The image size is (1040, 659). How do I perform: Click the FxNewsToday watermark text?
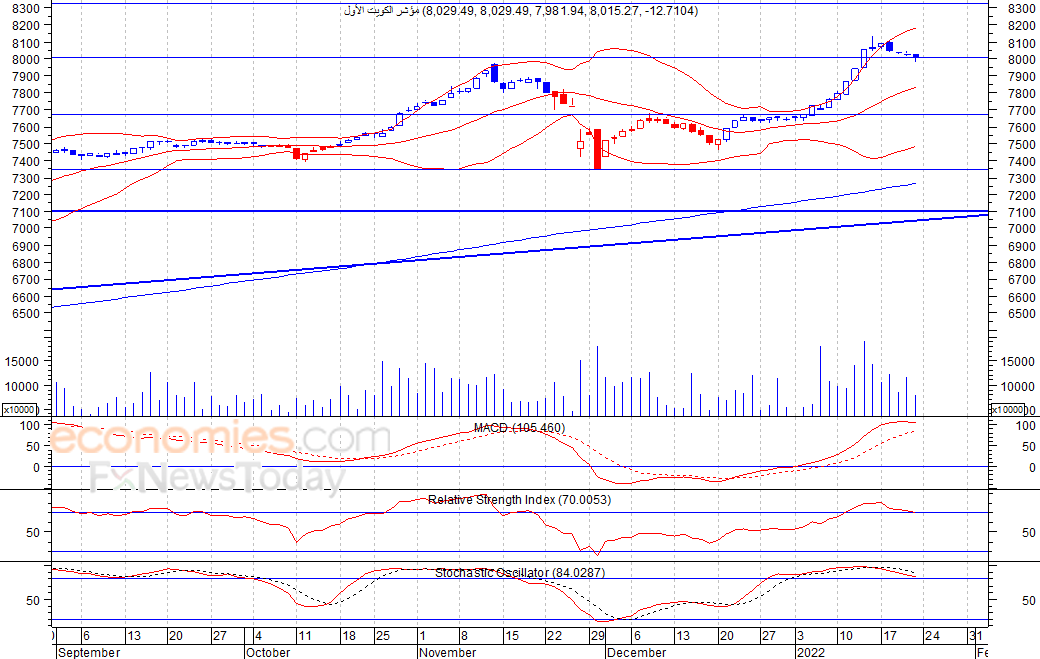pyautogui.click(x=218, y=477)
